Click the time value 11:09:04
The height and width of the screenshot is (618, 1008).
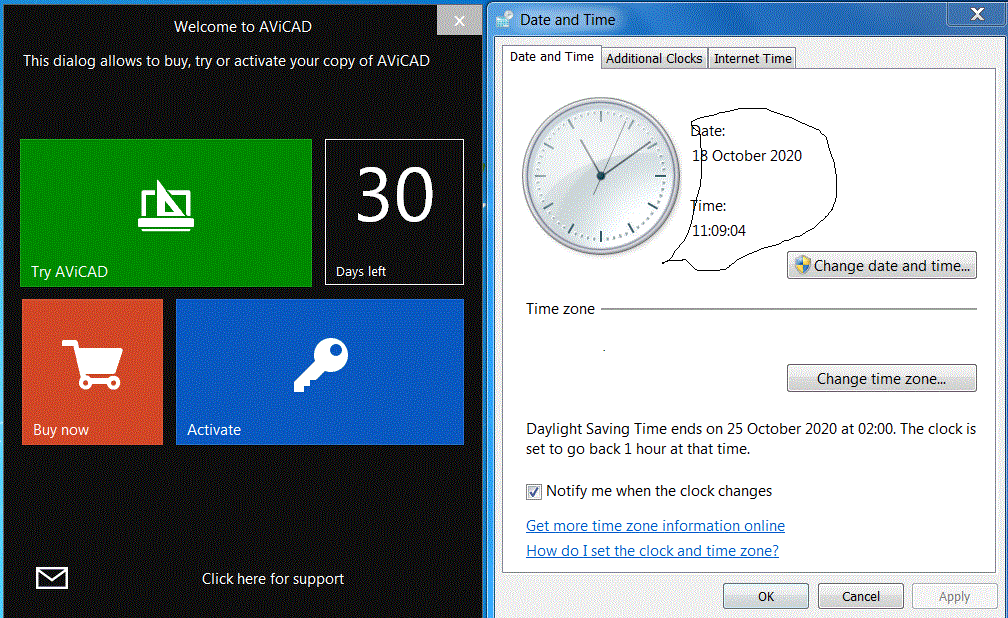(719, 231)
